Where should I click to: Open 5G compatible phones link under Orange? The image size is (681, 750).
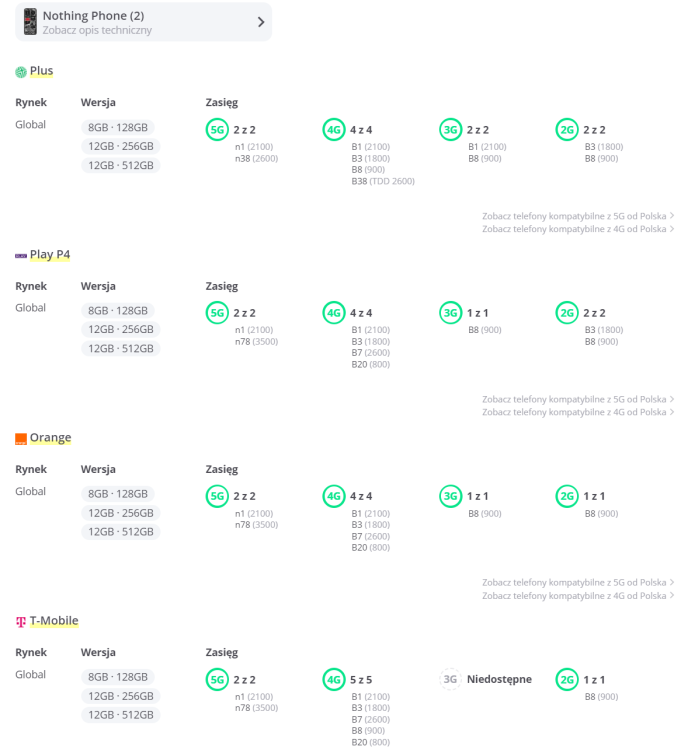click(577, 582)
